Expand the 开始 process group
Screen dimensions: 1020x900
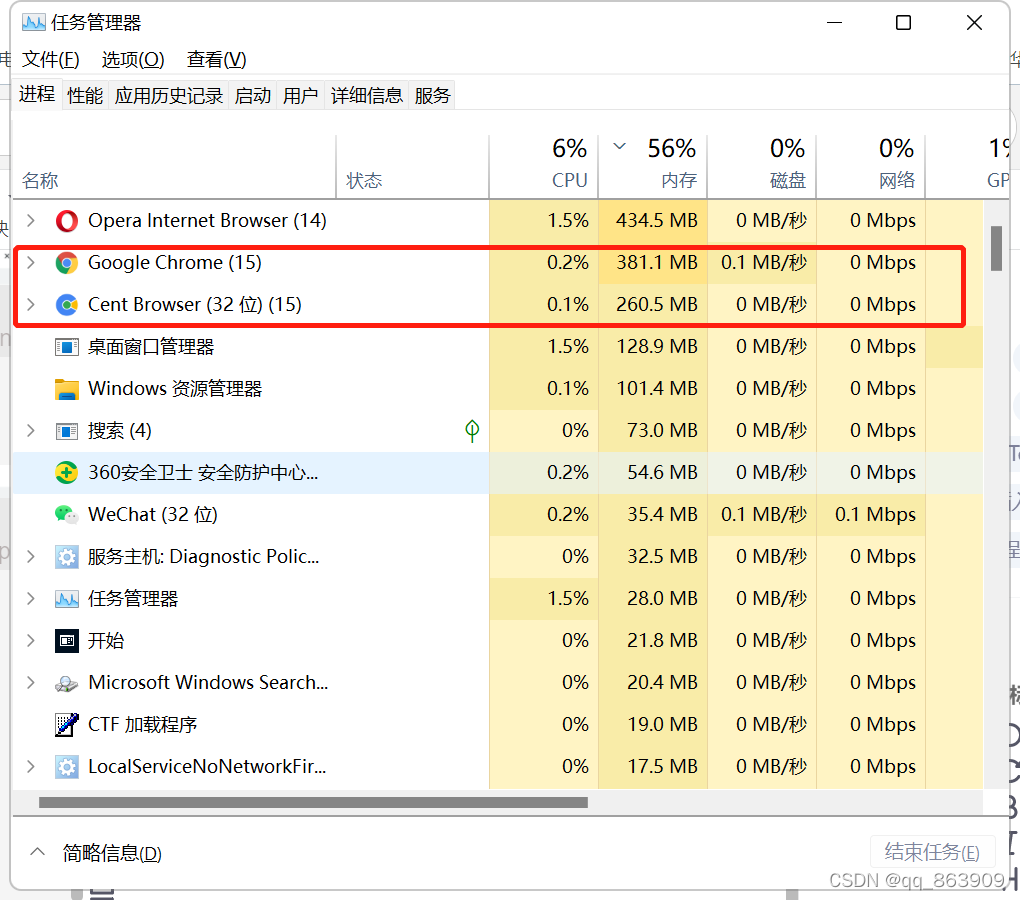click(31, 641)
